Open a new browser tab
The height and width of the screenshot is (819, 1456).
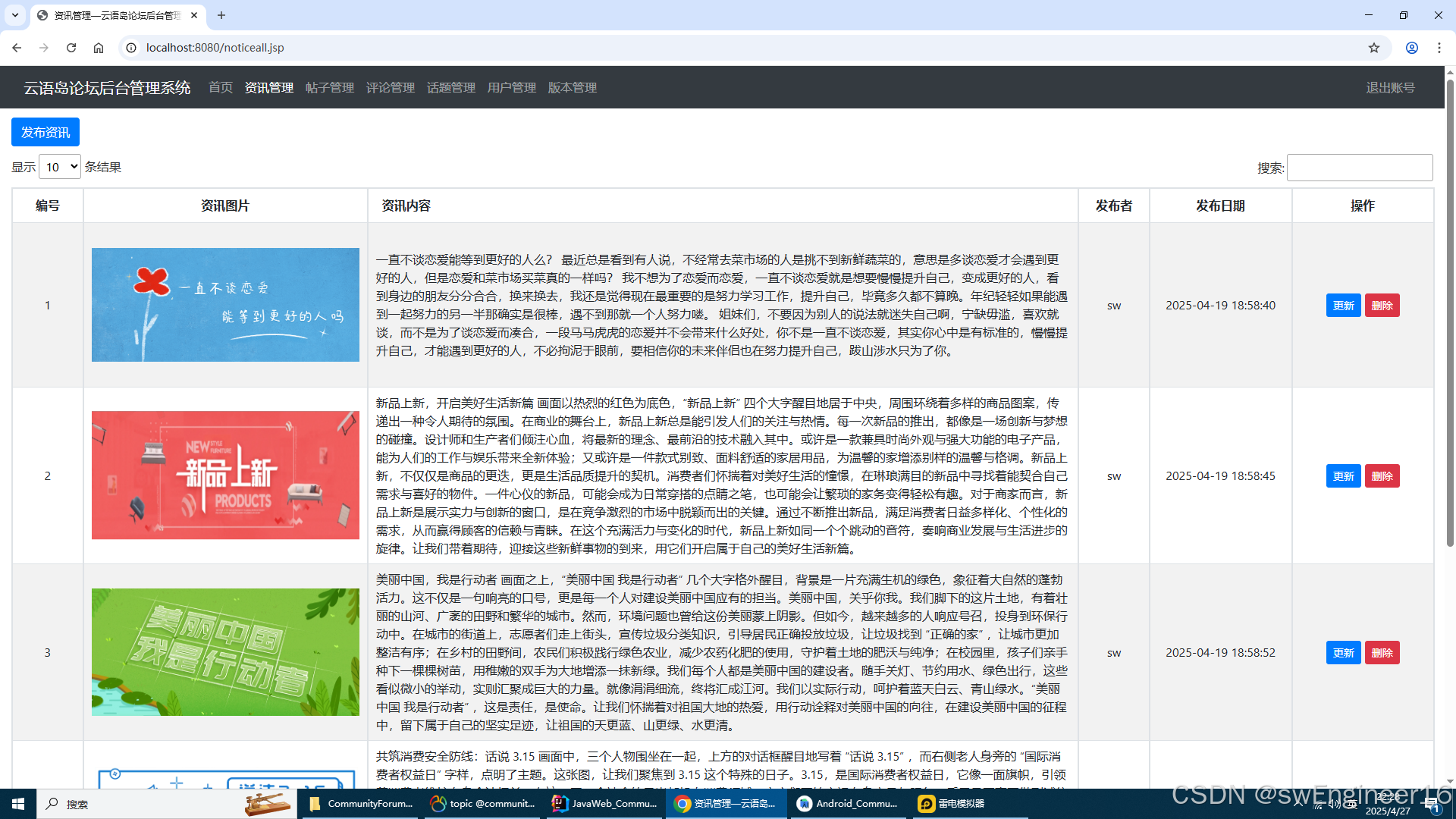coord(221,15)
